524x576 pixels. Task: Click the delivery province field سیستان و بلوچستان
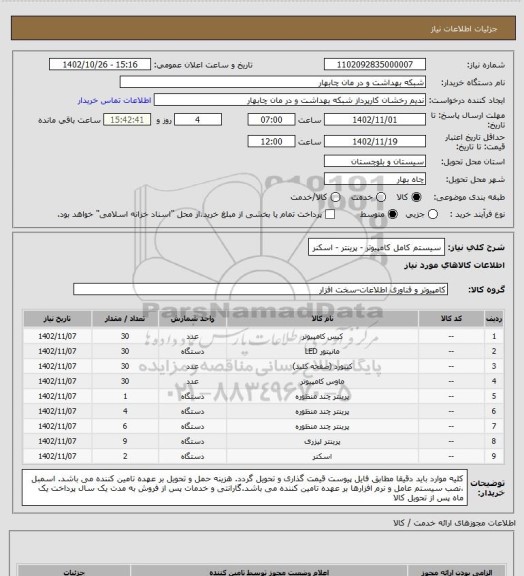pos(375,161)
